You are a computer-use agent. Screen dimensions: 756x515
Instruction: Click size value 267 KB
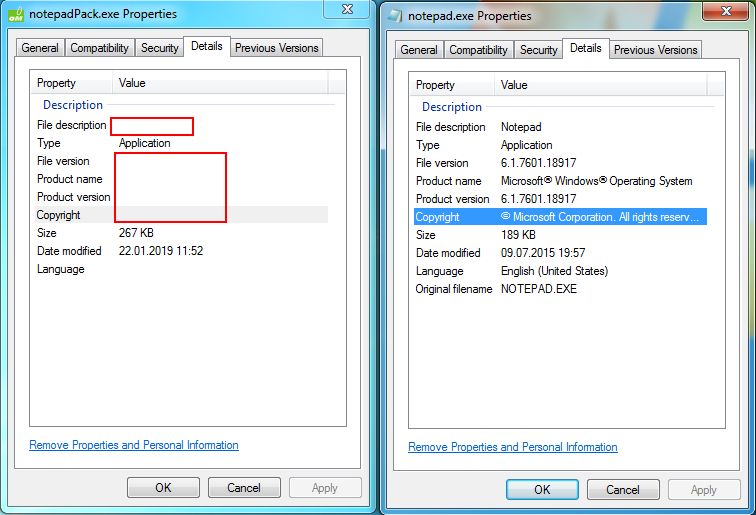pyautogui.click(x=136, y=233)
